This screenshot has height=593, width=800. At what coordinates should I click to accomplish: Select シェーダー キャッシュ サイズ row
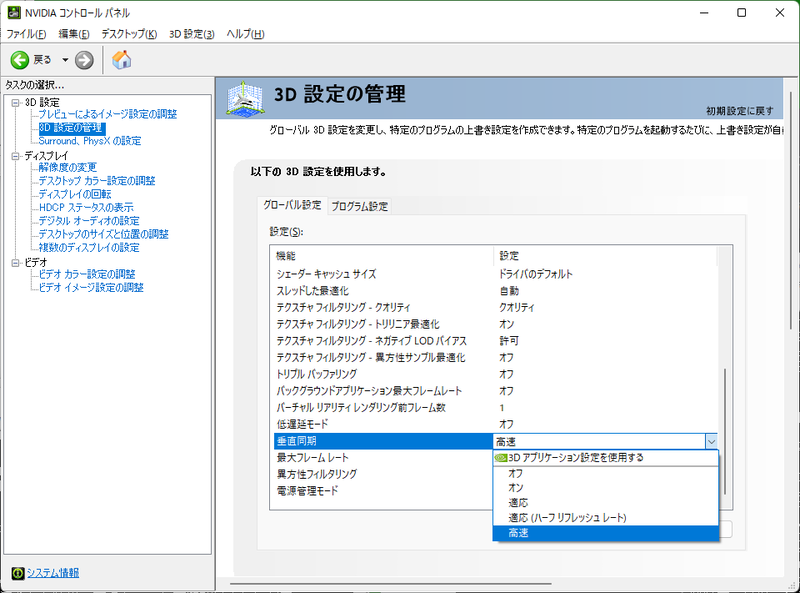(x=495, y=274)
